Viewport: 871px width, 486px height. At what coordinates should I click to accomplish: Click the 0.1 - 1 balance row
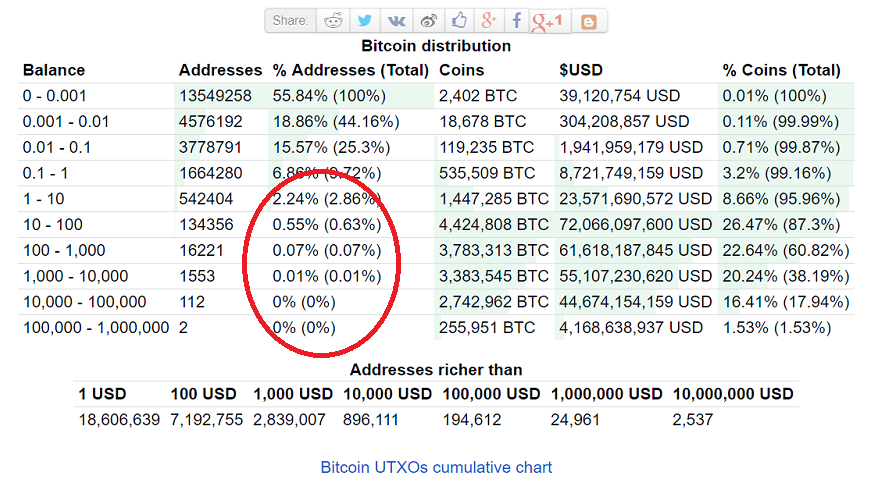45,173
